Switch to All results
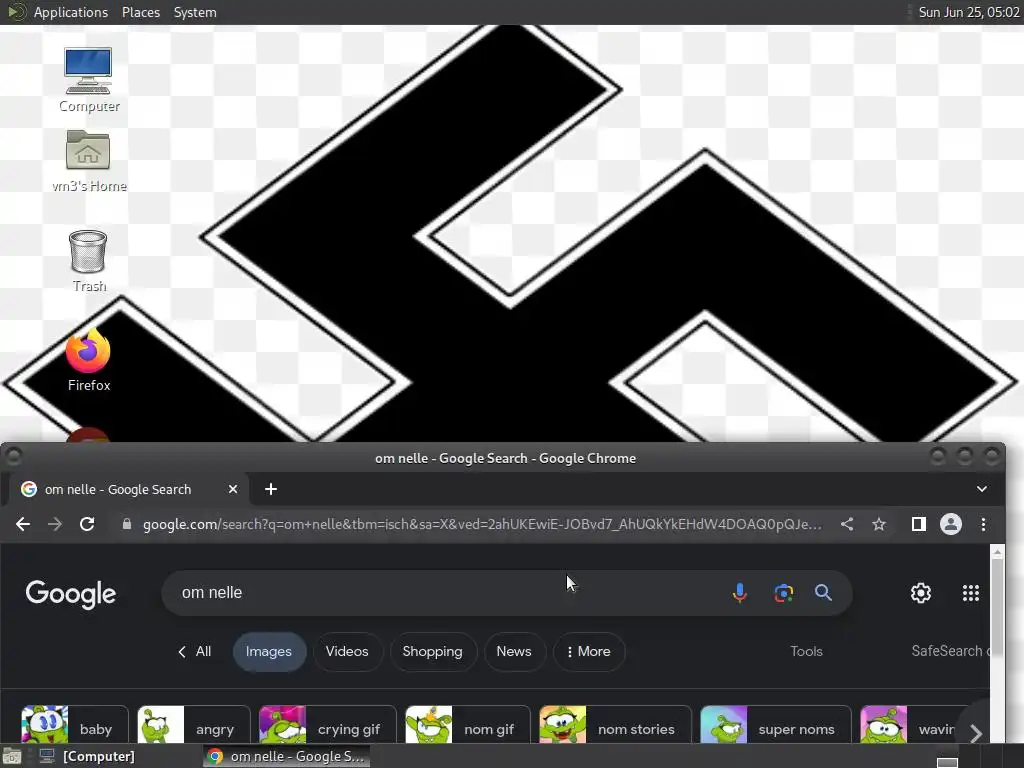The image size is (1024, 768). pos(195,652)
